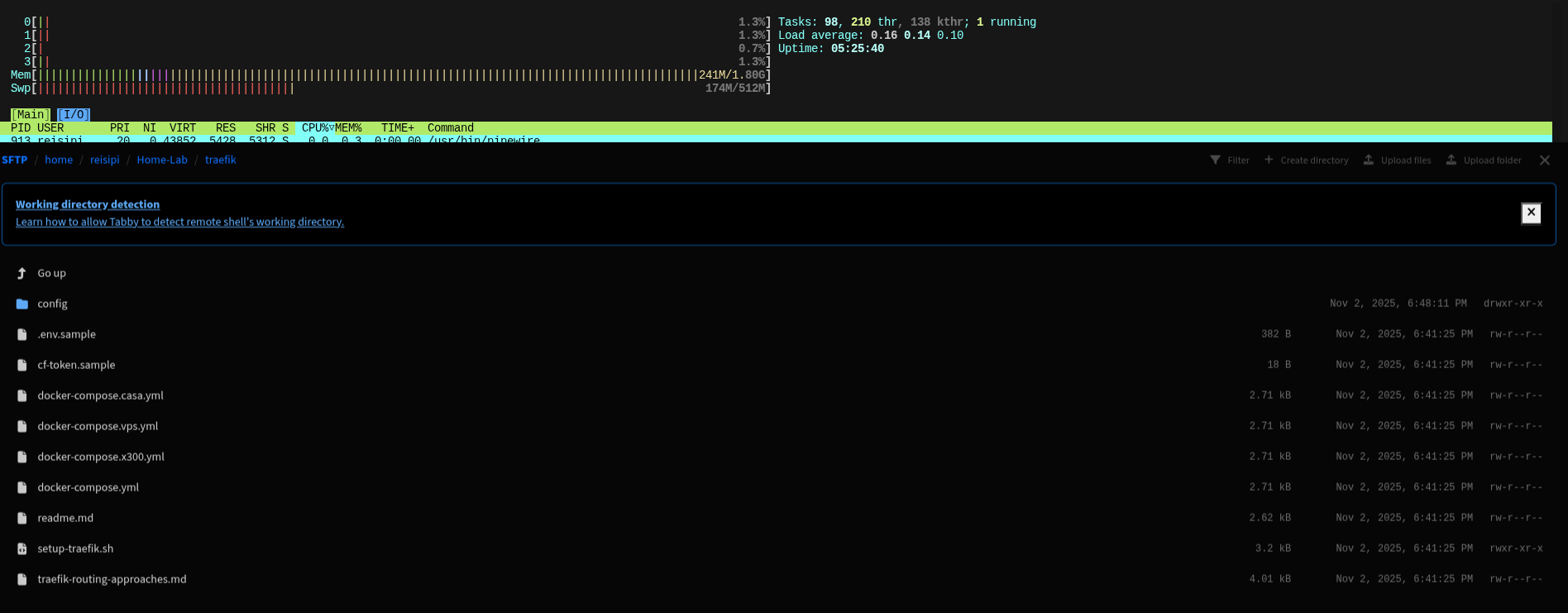Select the readme.md file name
The image size is (1568, 613).
click(x=65, y=518)
